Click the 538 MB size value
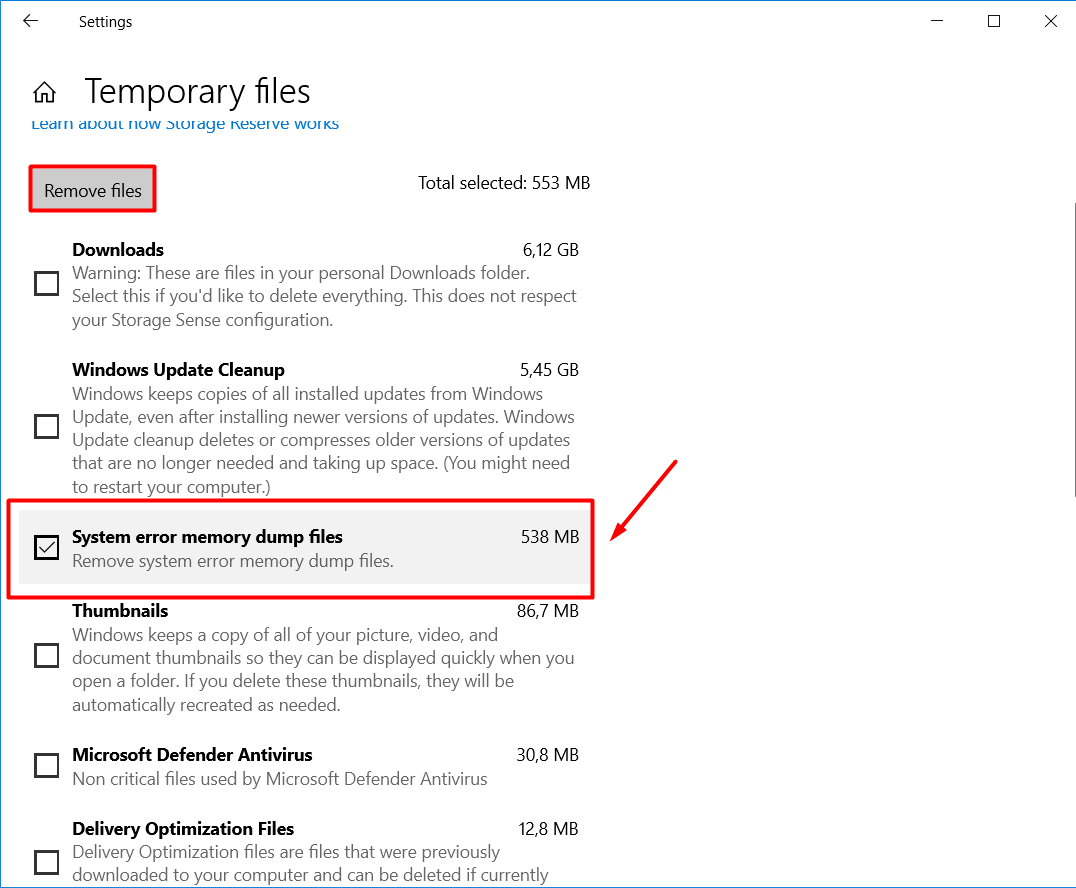 tap(549, 537)
